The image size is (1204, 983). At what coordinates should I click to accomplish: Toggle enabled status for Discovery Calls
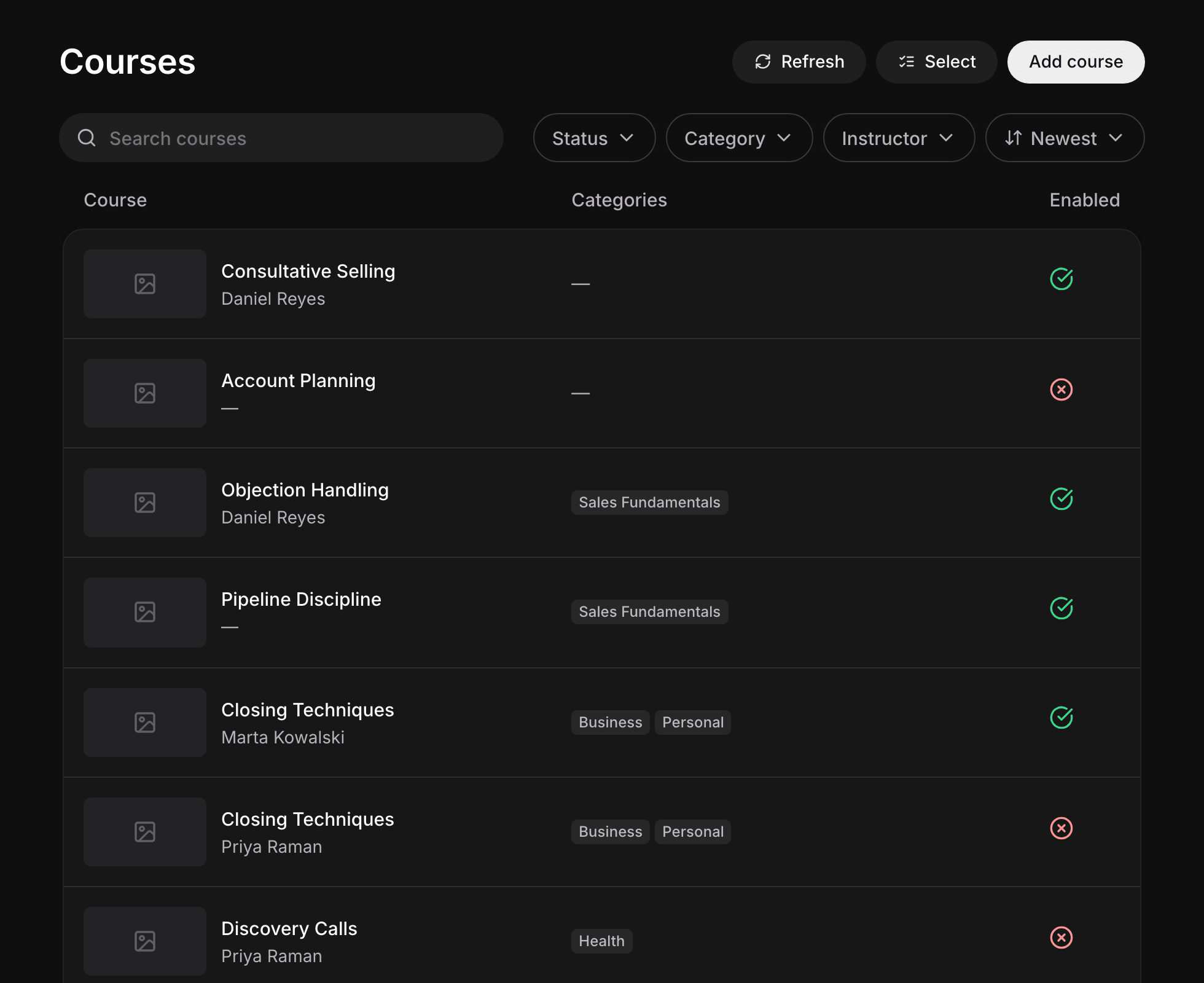[1061, 938]
